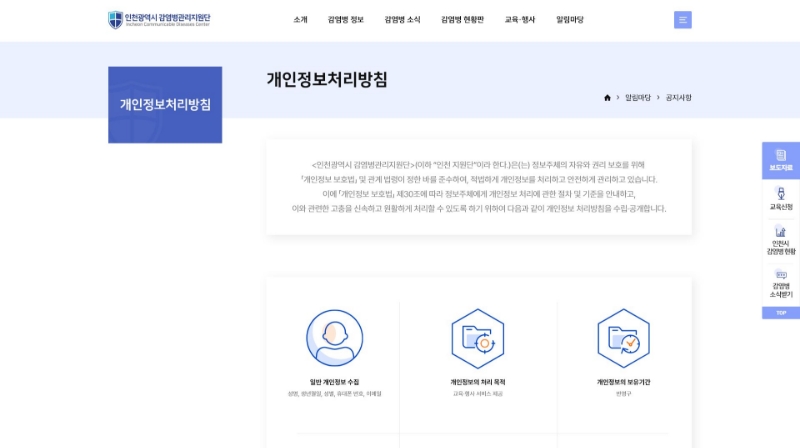Screen dimensions: 800x448
Task: Click the 교육·행사 서비스 제공 caption
Action: tap(478, 393)
